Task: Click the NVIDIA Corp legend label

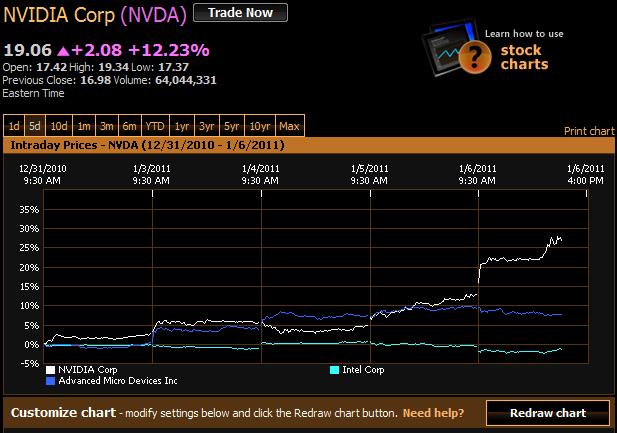Action: pos(88,370)
